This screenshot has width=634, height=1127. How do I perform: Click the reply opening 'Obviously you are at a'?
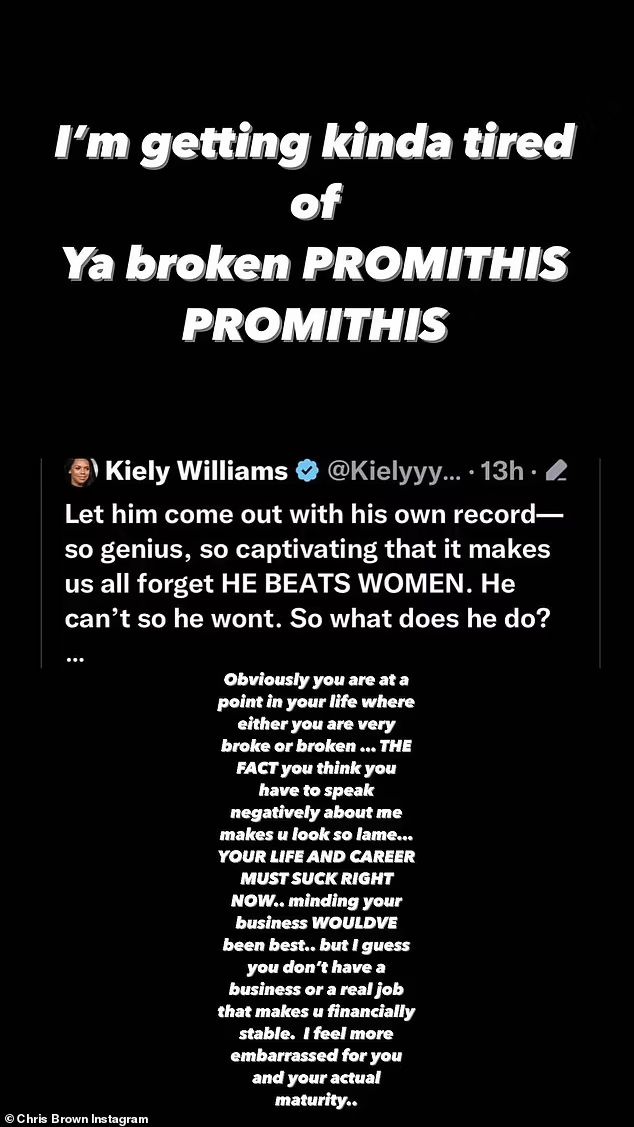(316, 679)
